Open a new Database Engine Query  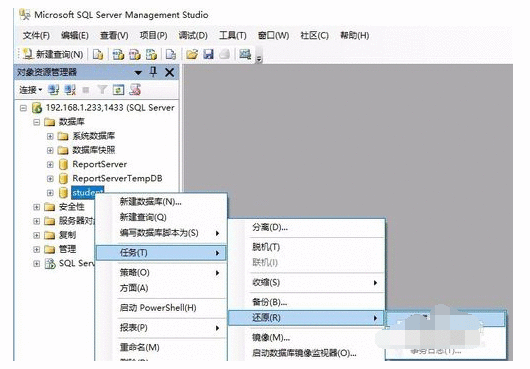(x=98, y=54)
